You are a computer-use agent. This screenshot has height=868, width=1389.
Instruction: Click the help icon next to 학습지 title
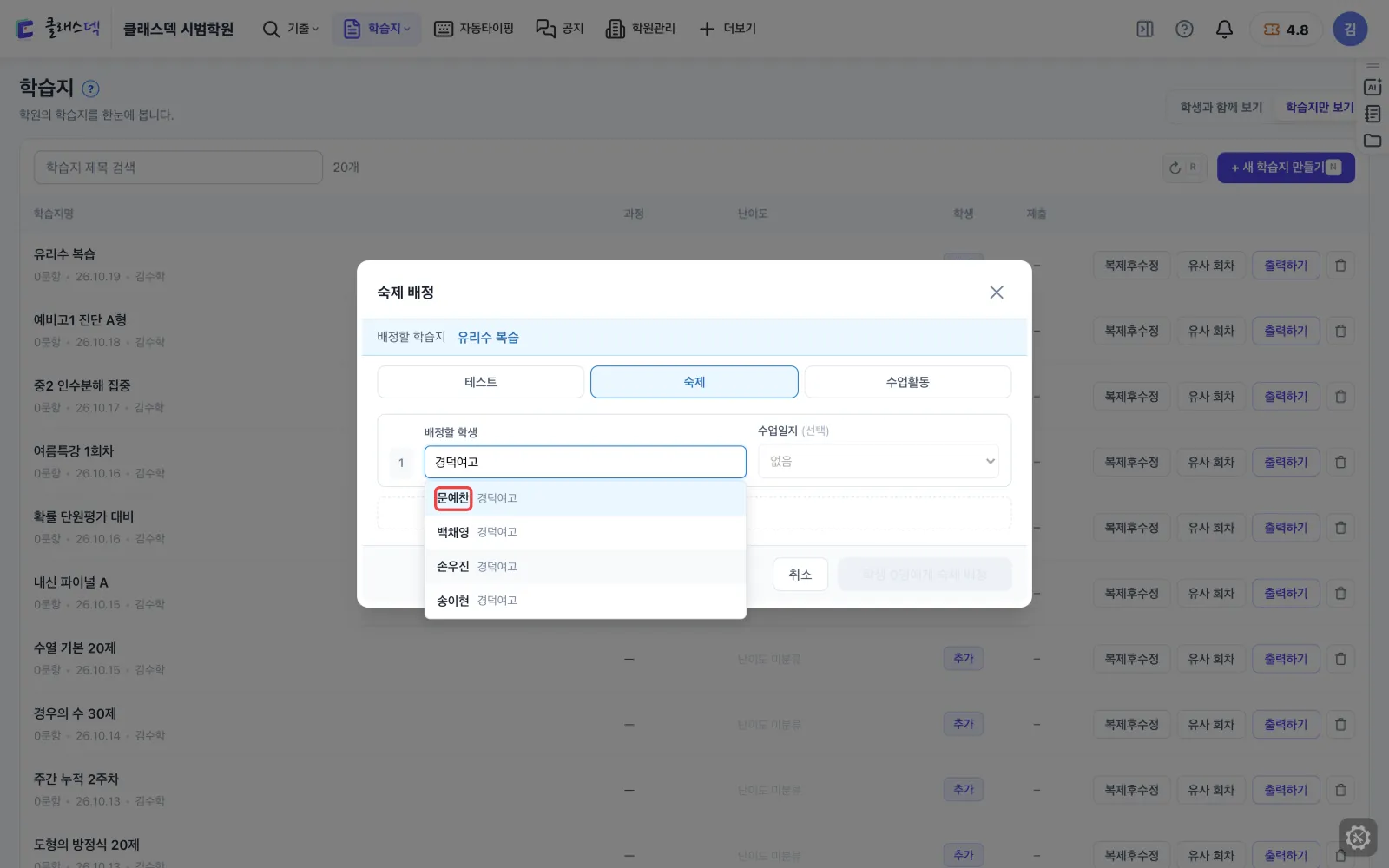coord(90,89)
